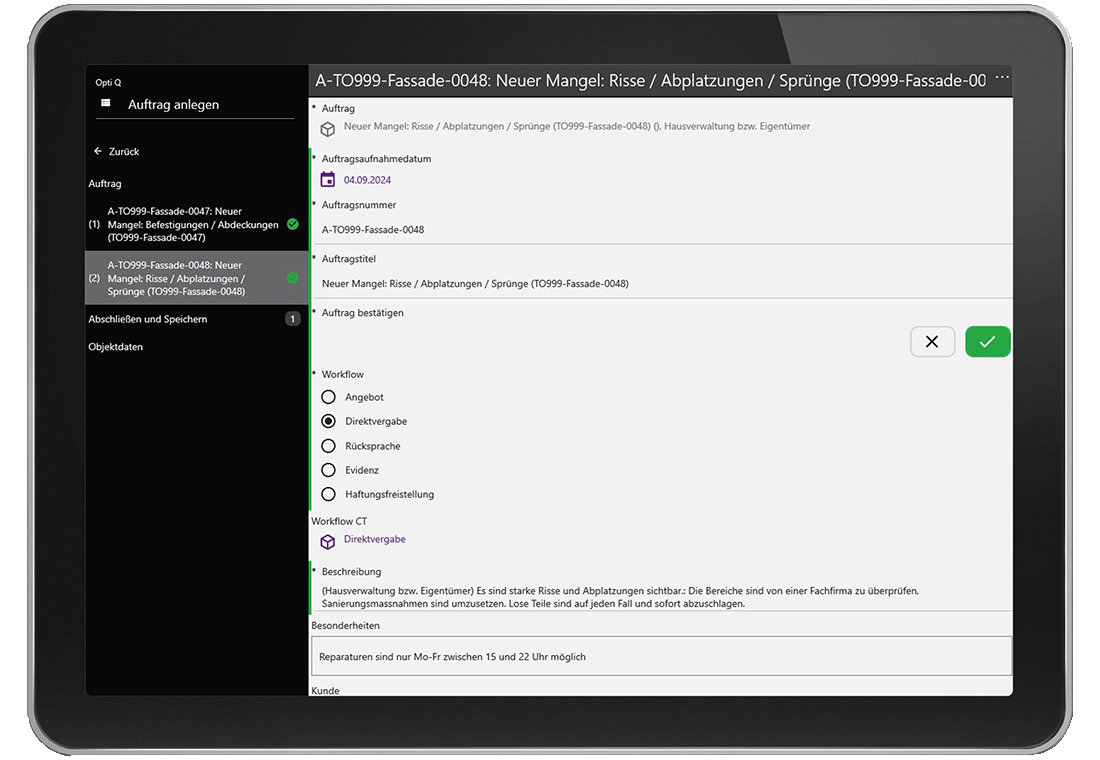This screenshot has width=1100, height=760.
Task: Open the three-dots overflow menu in header
Action: click(1002, 77)
